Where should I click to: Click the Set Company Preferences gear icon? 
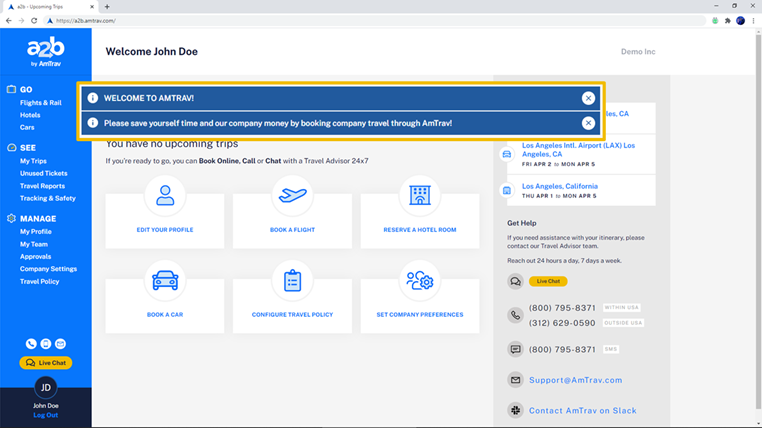click(419, 281)
